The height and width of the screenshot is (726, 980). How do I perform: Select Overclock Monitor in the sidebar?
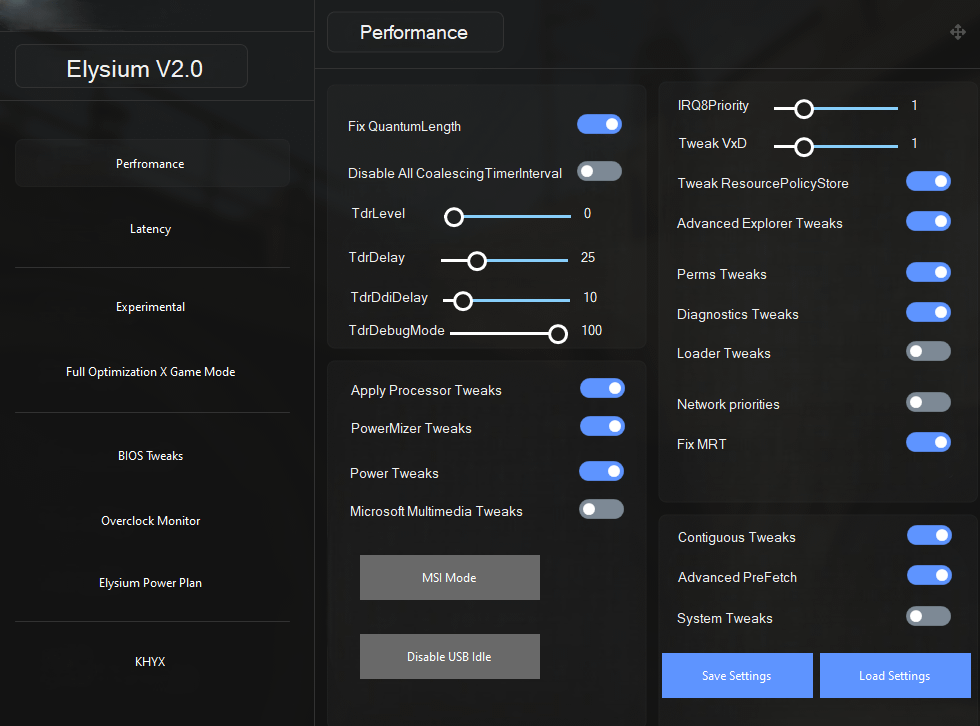(x=150, y=520)
